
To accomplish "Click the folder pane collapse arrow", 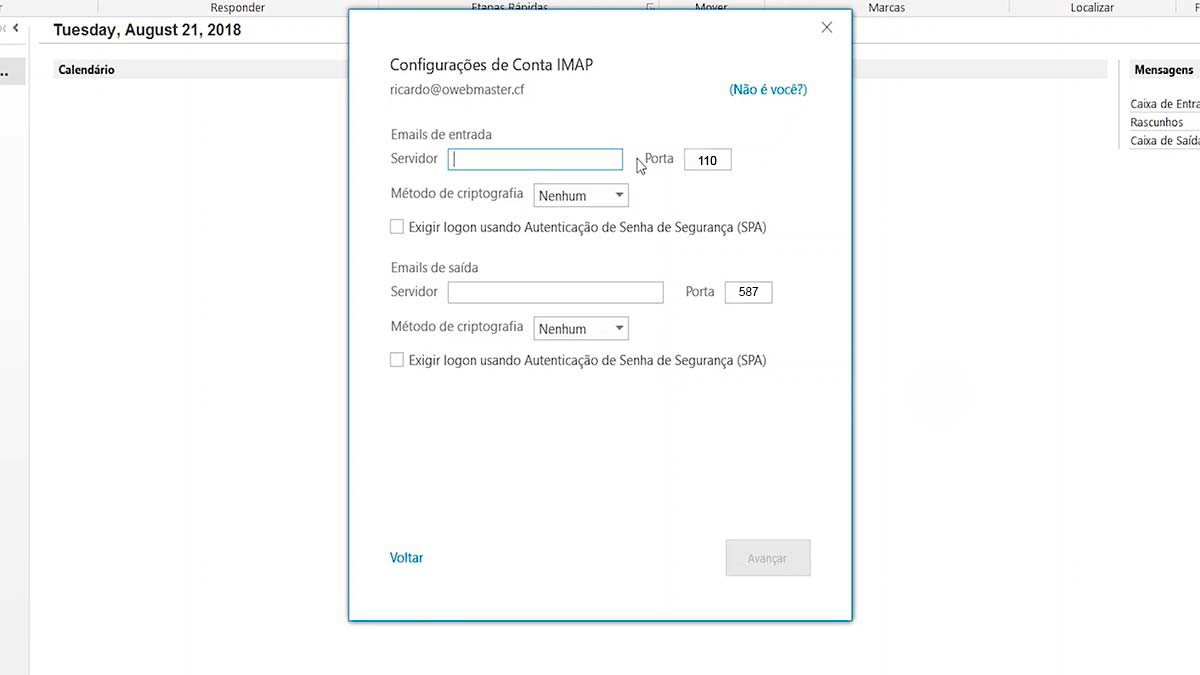I will click(x=15, y=28).
